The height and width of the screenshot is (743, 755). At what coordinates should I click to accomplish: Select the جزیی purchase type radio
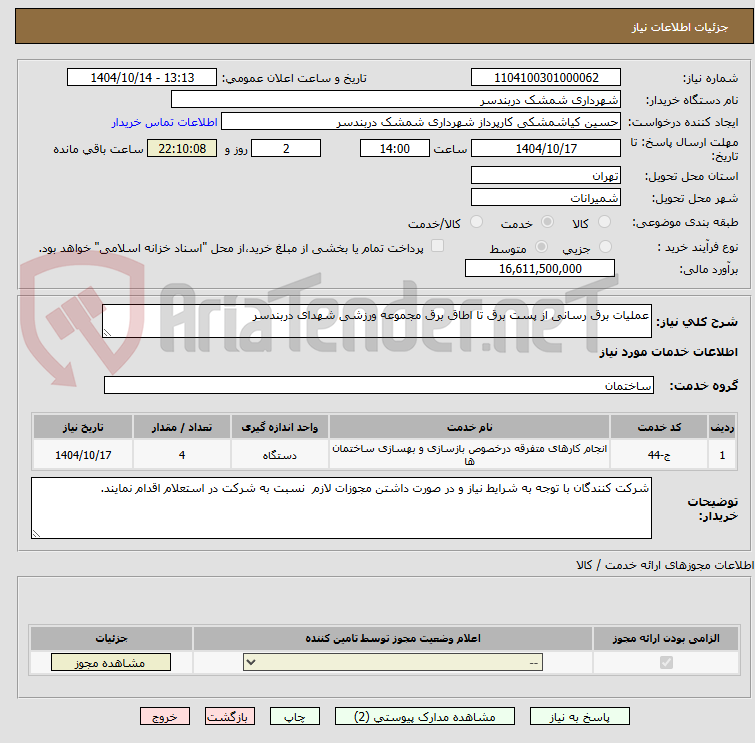coord(605,247)
